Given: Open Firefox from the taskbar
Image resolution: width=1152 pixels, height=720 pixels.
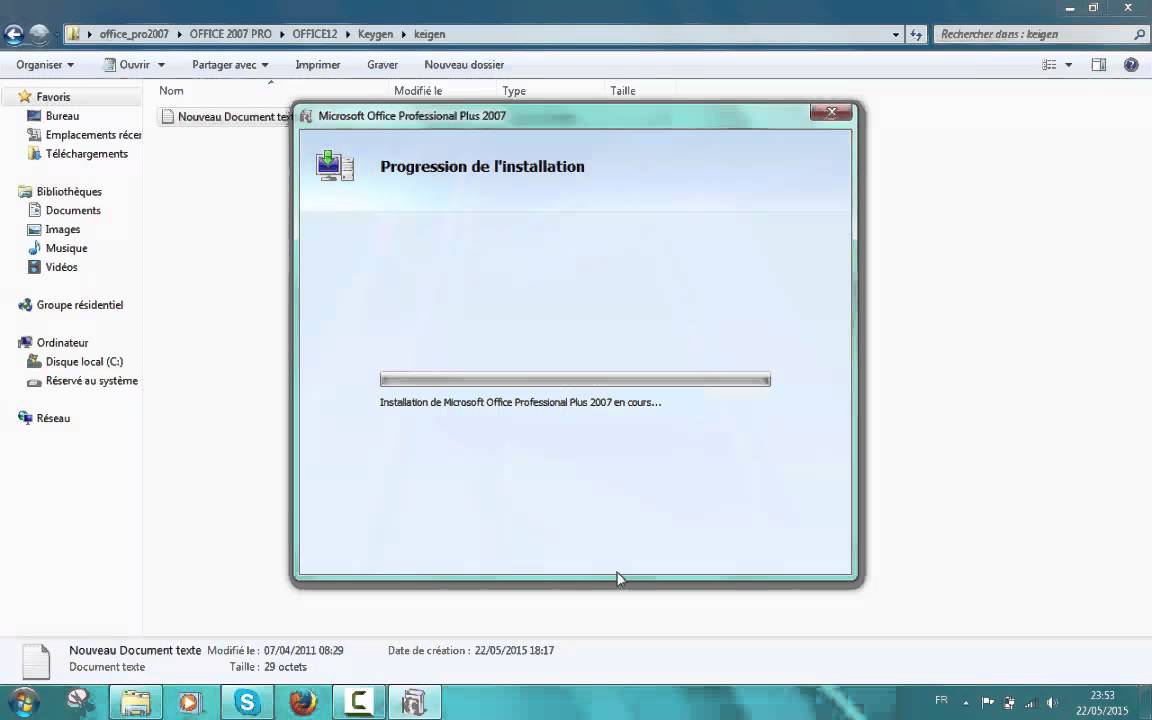Looking at the screenshot, I should (x=303, y=702).
